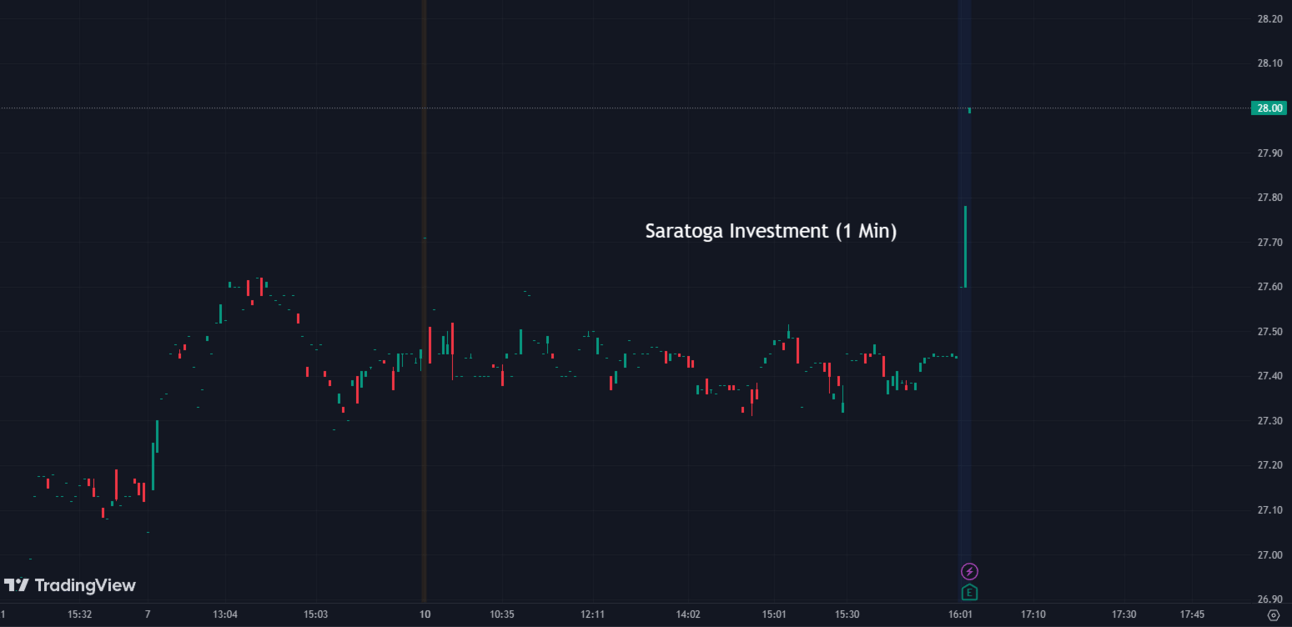The height and width of the screenshot is (627, 1292).
Task: Click the 27.20 price axis label
Action: pyautogui.click(x=1270, y=466)
